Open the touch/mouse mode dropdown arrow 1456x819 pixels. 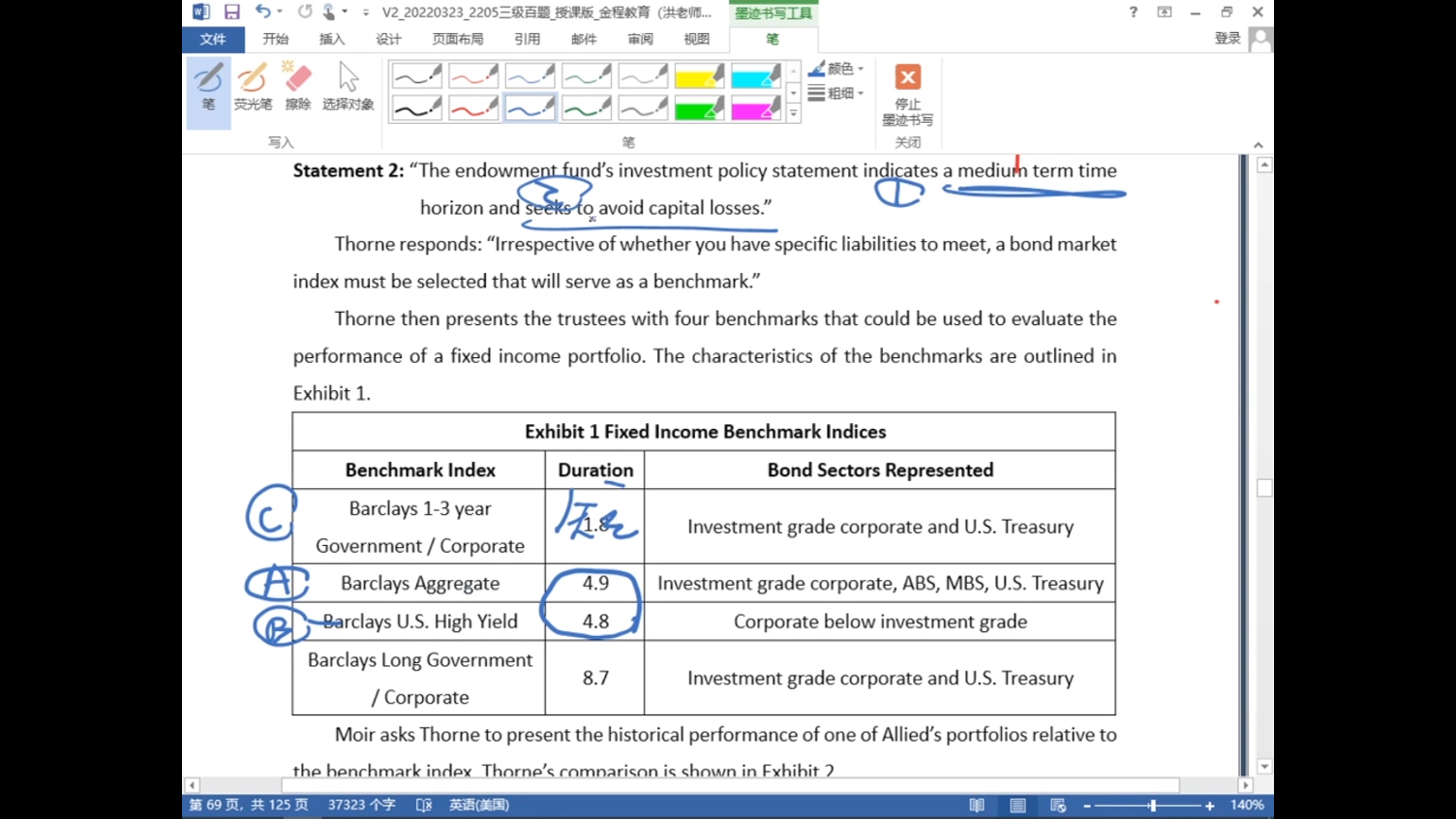[x=345, y=12]
